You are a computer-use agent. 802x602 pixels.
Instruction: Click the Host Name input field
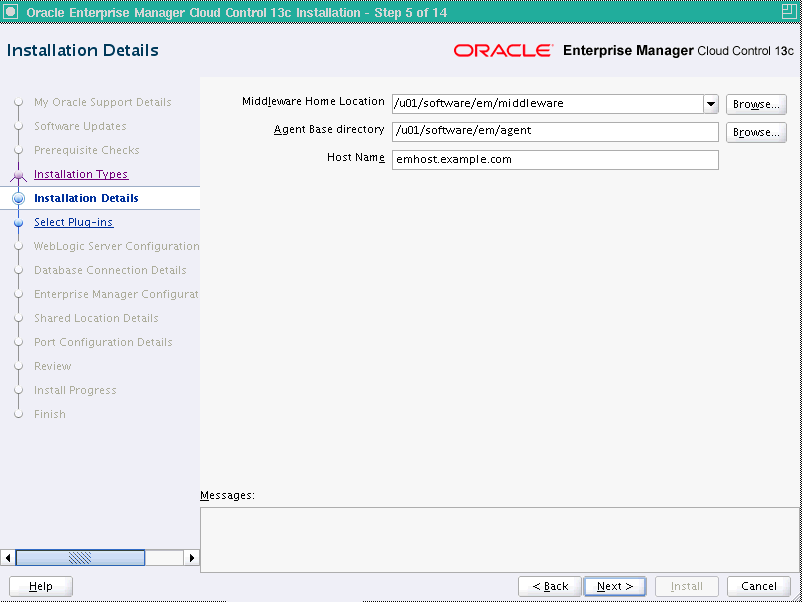click(555, 160)
